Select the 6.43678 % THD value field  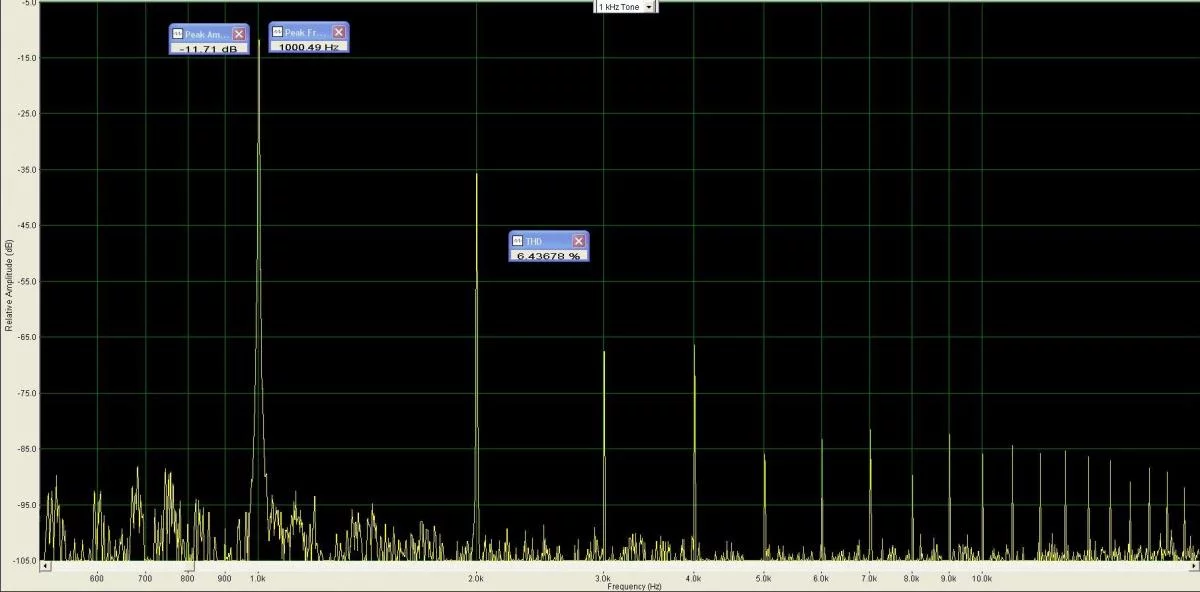coord(548,256)
